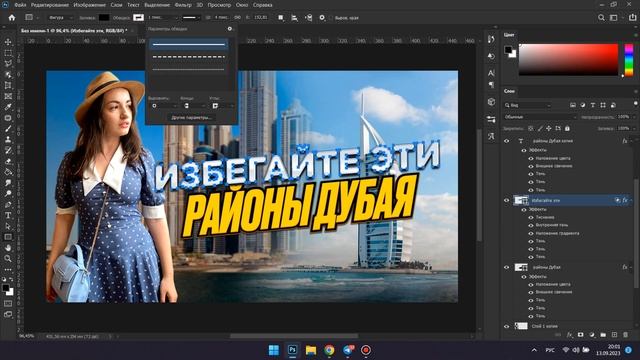Open File Explorer from the taskbar

(311, 350)
